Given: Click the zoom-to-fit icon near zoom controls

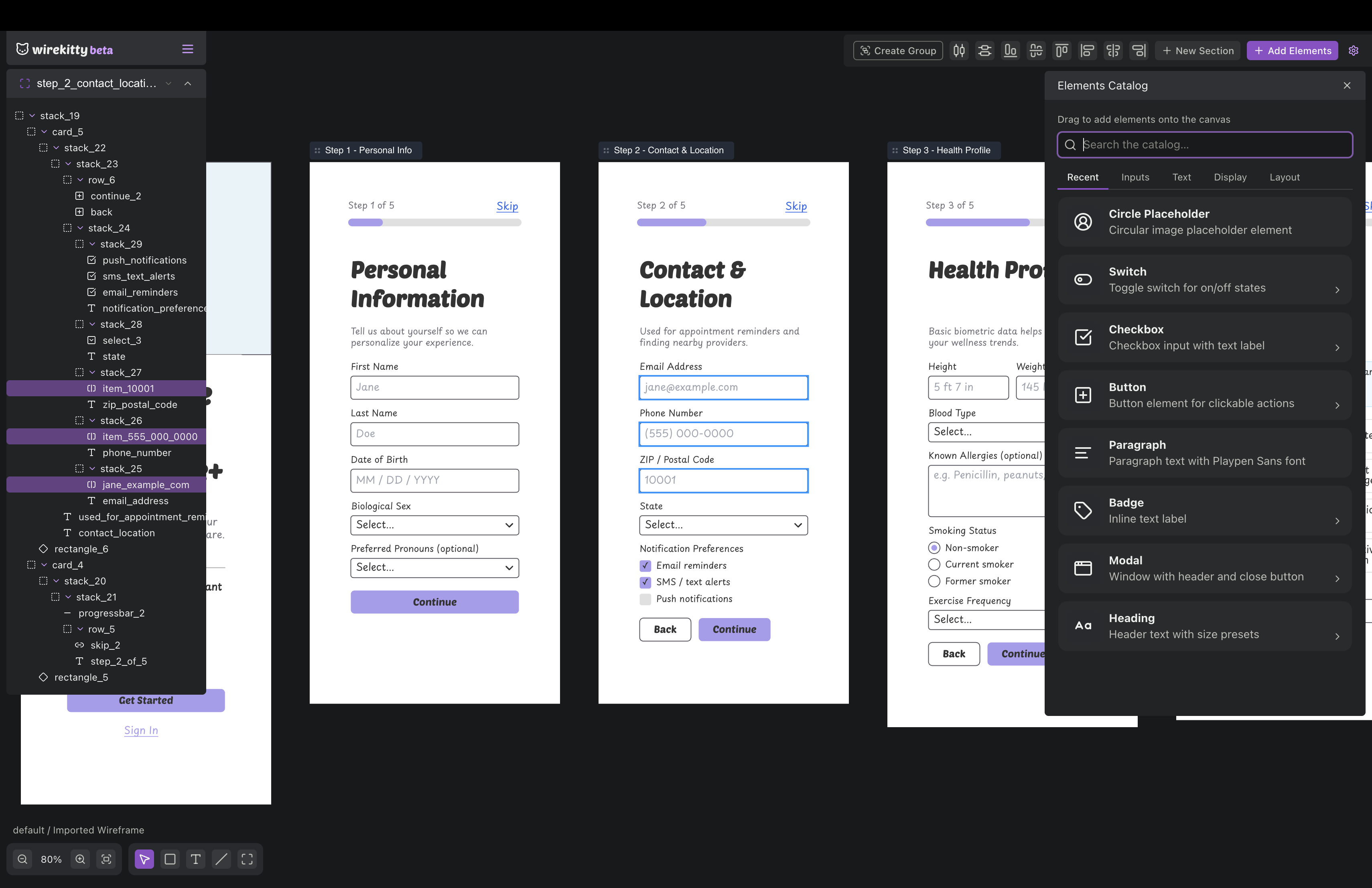Looking at the screenshot, I should pyautogui.click(x=106, y=859).
